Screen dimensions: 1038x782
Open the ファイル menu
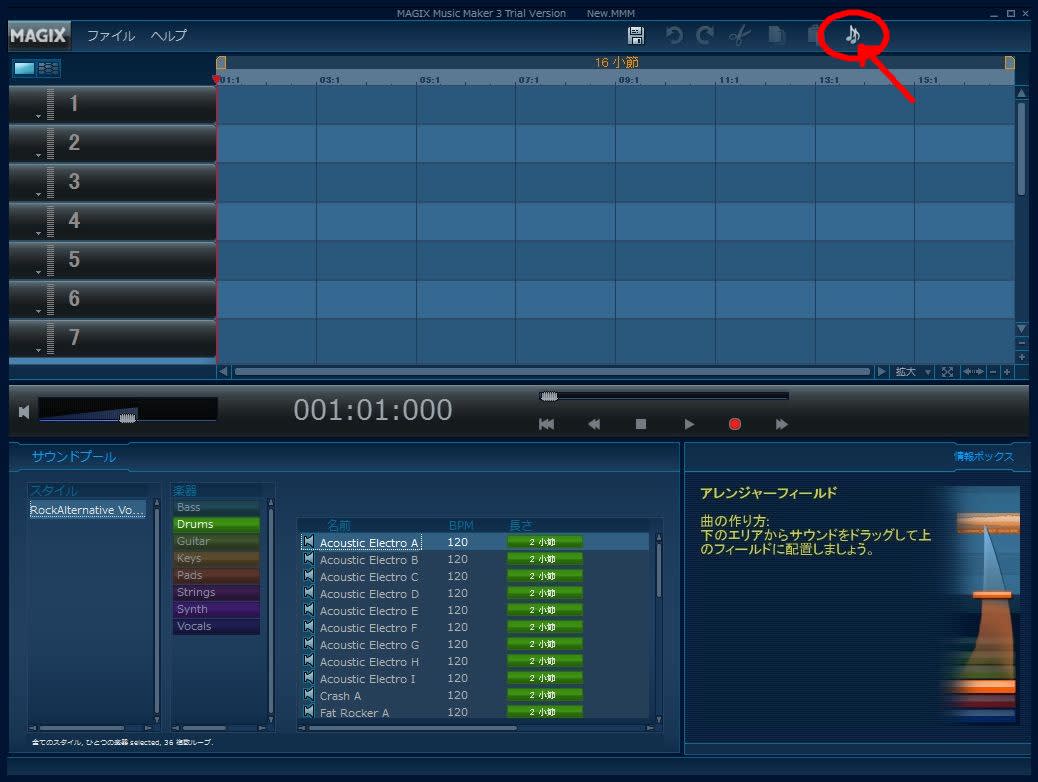click(111, 36)
